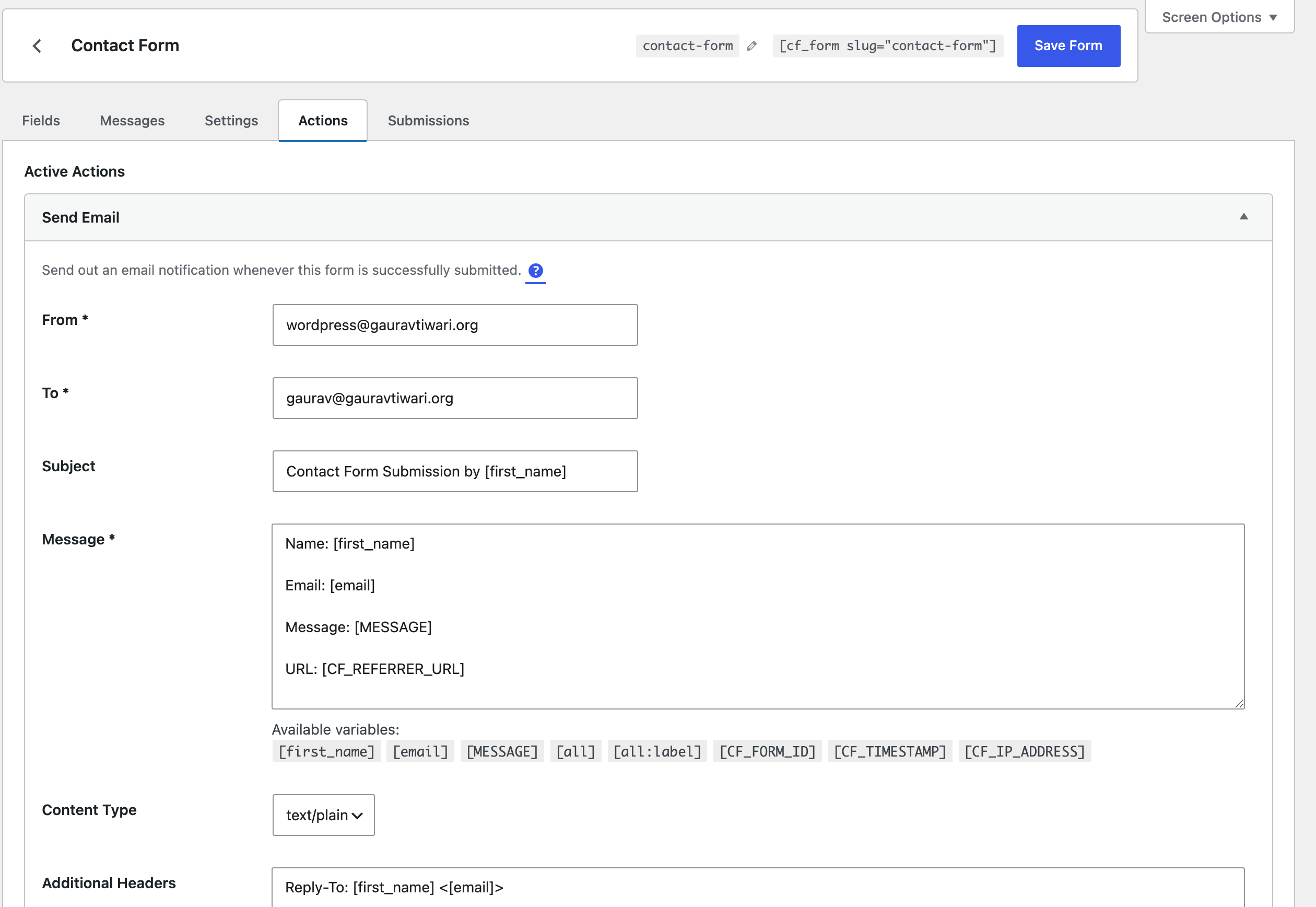Navigate back using the left arrow icon

coord(38,45)
